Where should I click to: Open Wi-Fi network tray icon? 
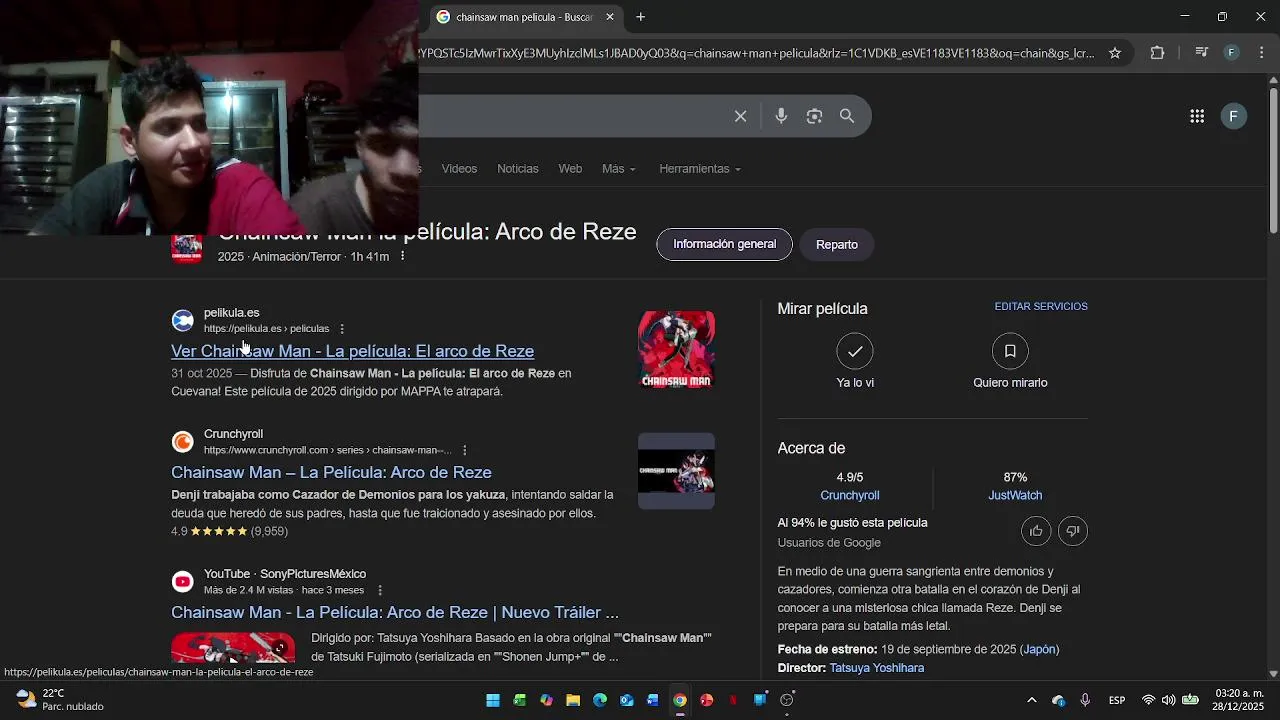(x=1148, y=700)
